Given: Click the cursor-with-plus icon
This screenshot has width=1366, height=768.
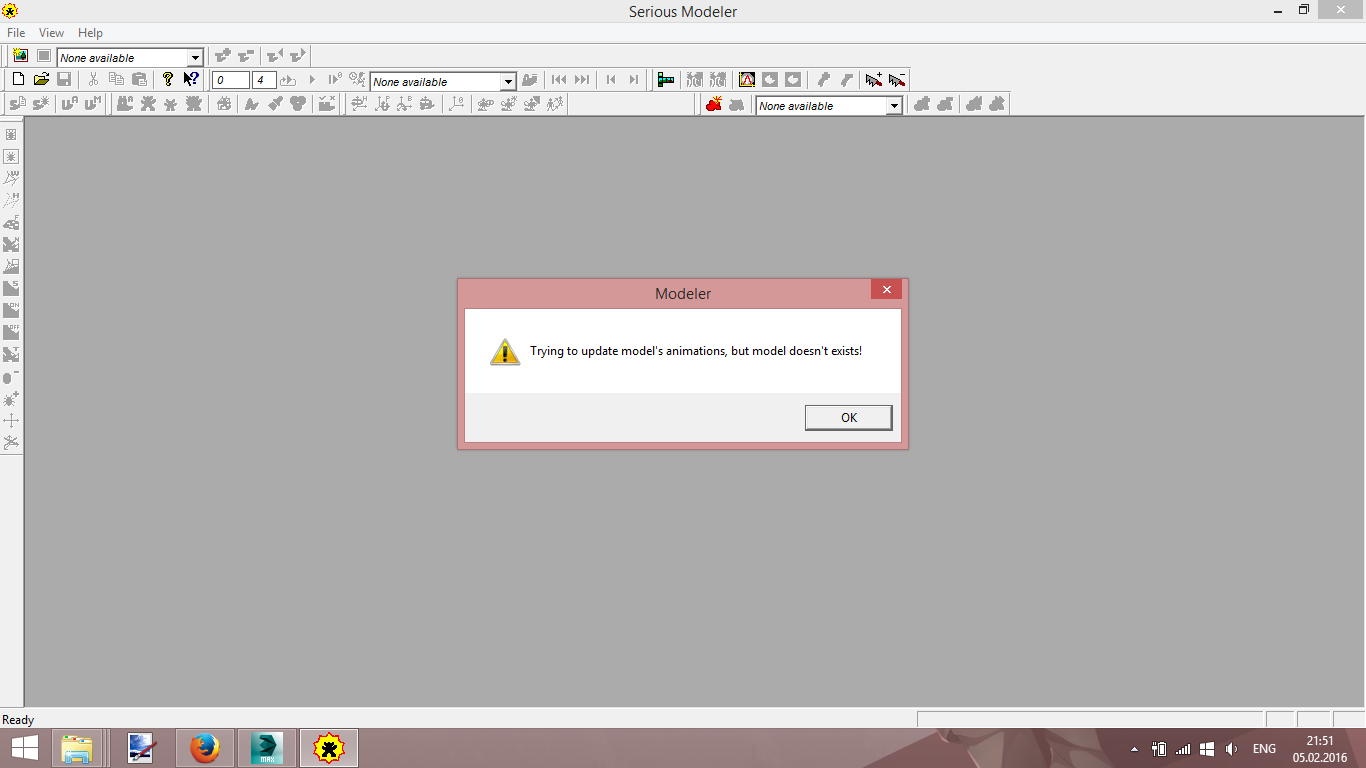Looking at the screenshot, I should [874, 80].
